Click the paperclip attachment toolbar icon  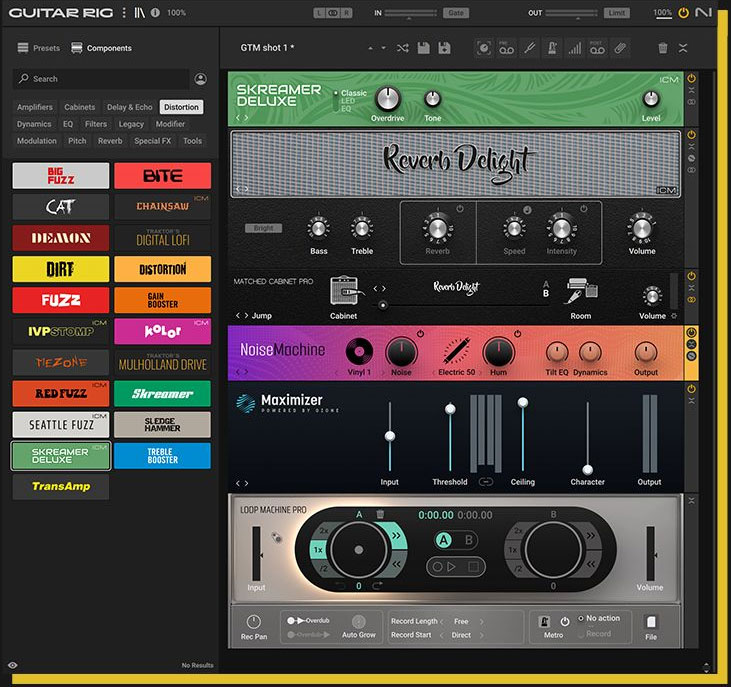pos(620,48)
